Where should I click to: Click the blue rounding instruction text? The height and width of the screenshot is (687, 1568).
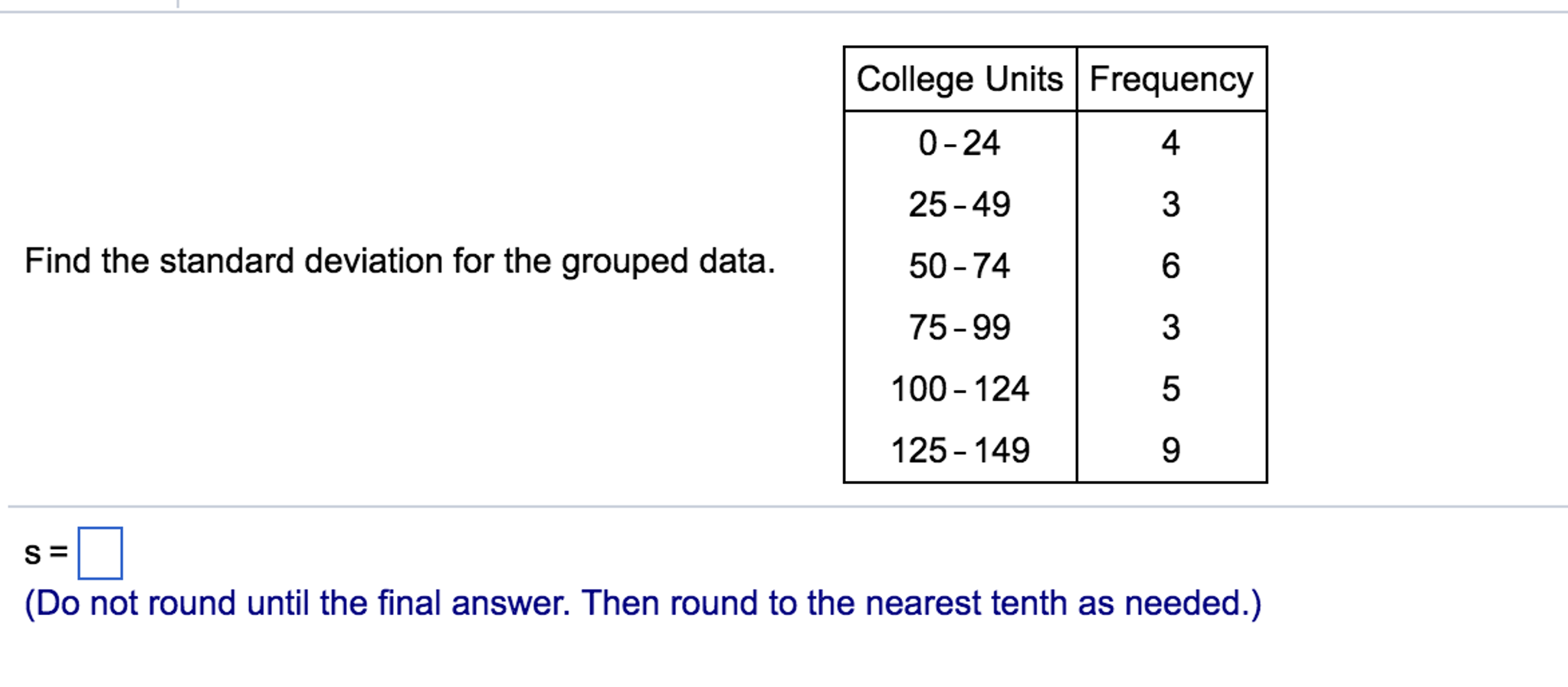pyautogui.click(x=643, y=604)
